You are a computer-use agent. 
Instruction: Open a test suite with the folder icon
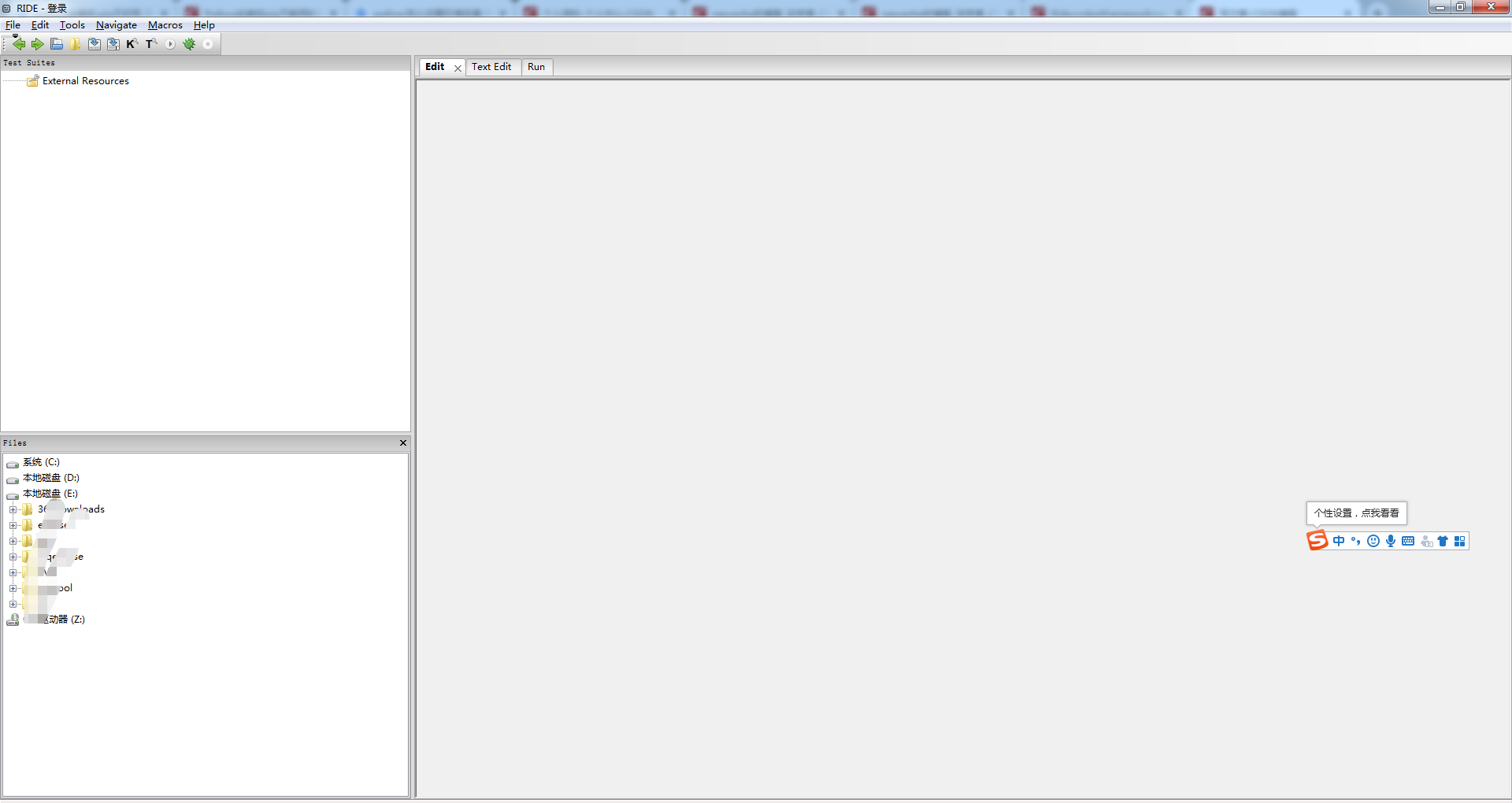(56, 44)
